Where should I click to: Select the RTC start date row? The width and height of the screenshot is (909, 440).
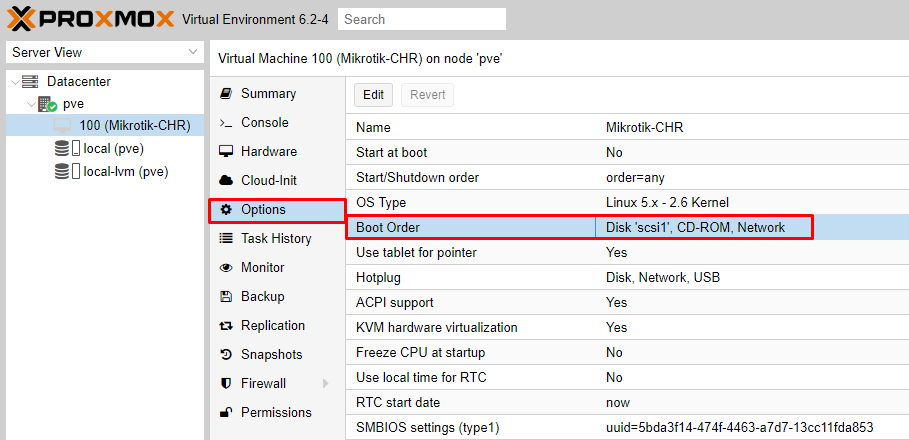627,402
